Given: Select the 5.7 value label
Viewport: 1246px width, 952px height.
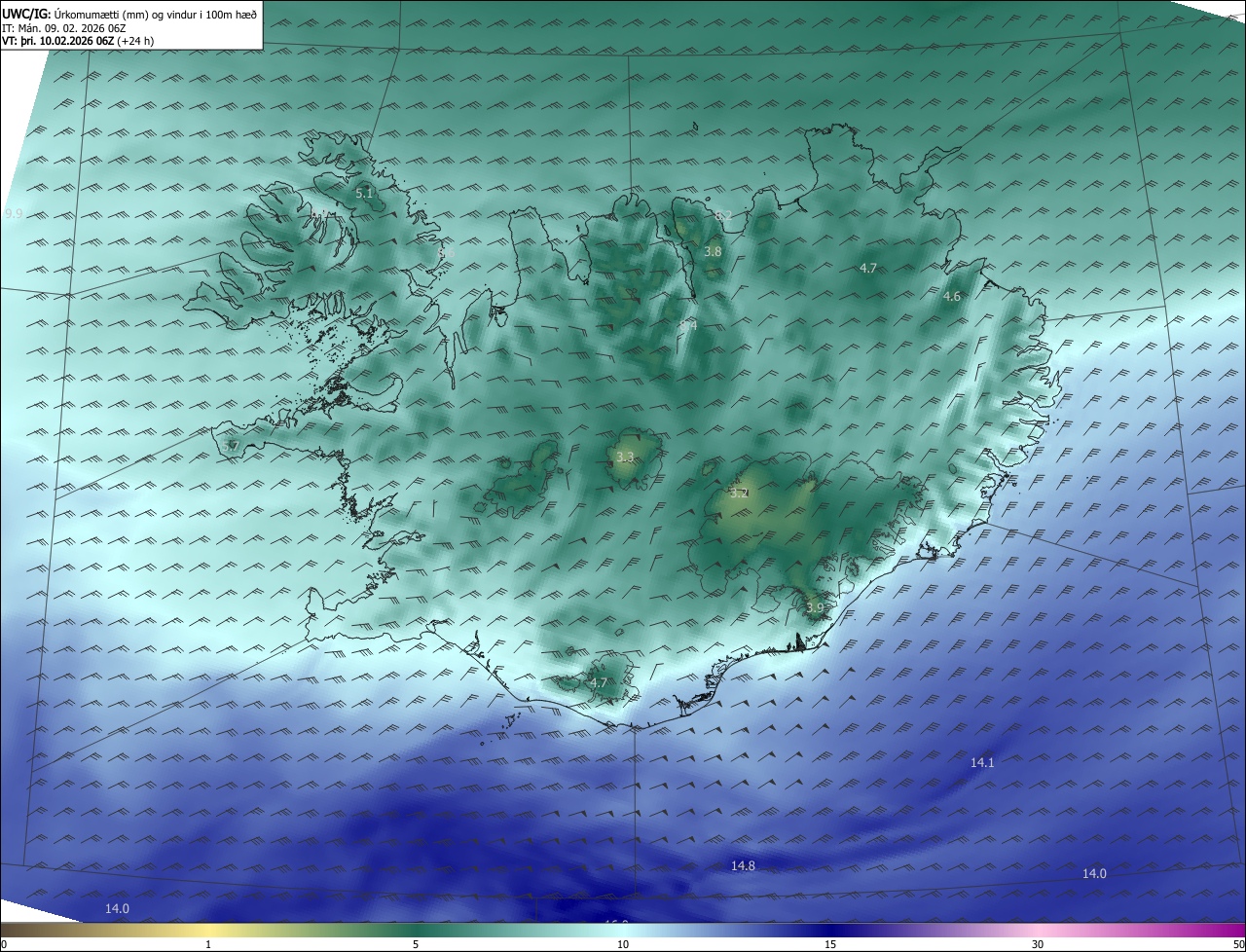Looking at the screenshot, I should 231,446.
